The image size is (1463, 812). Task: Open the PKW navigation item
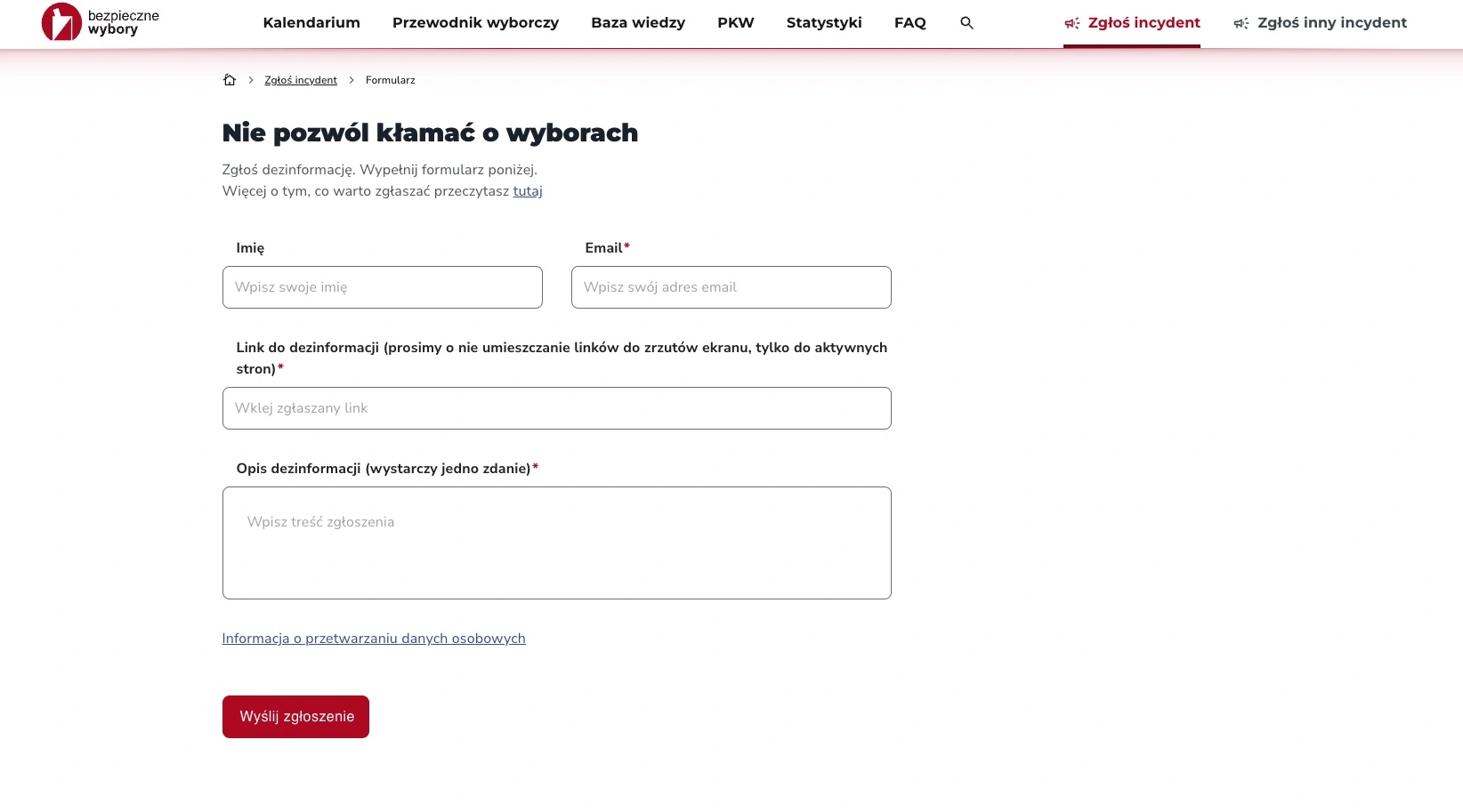pos(736,23)
